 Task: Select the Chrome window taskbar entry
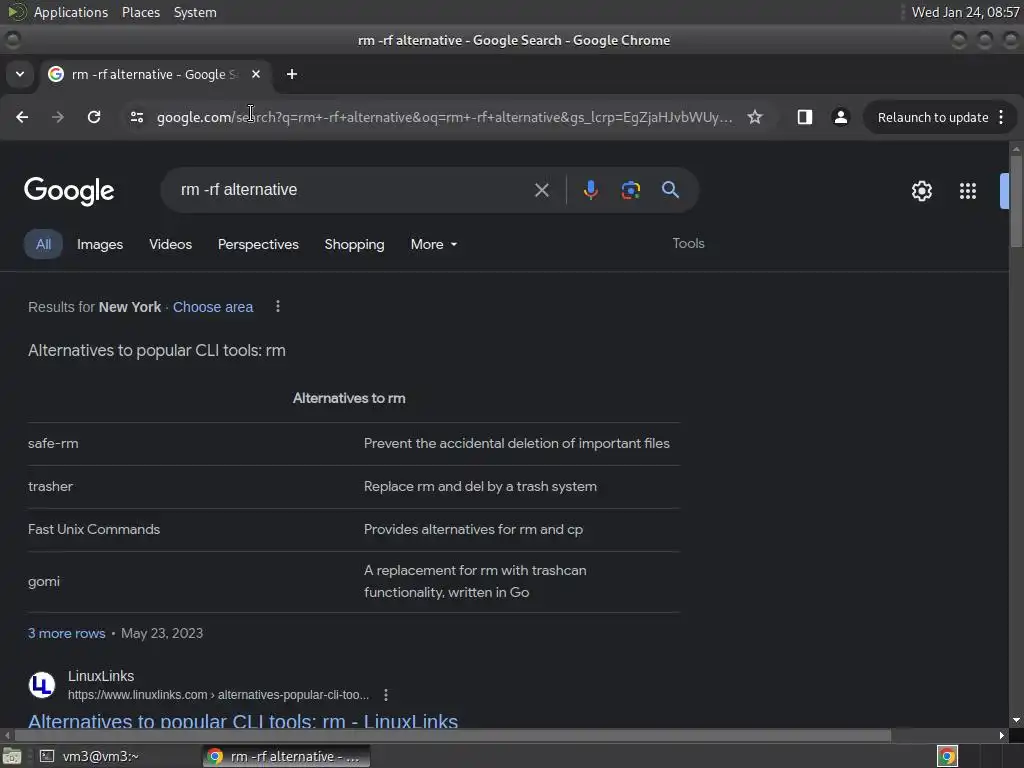click(x=286, y=756)
